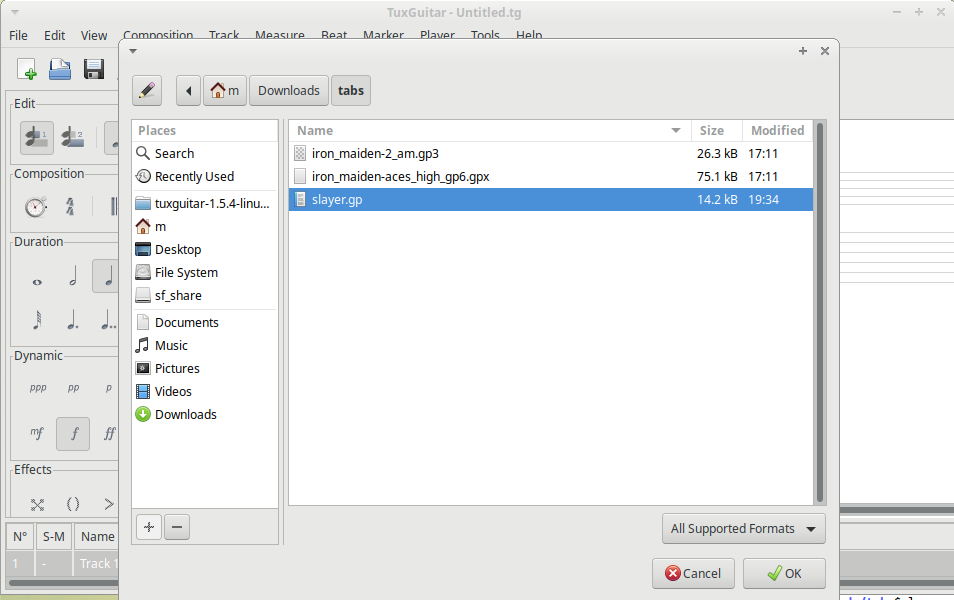The height and width of the screenshot is (600, 954).
Task: Open the File menu
Action: tap(18, 35)
